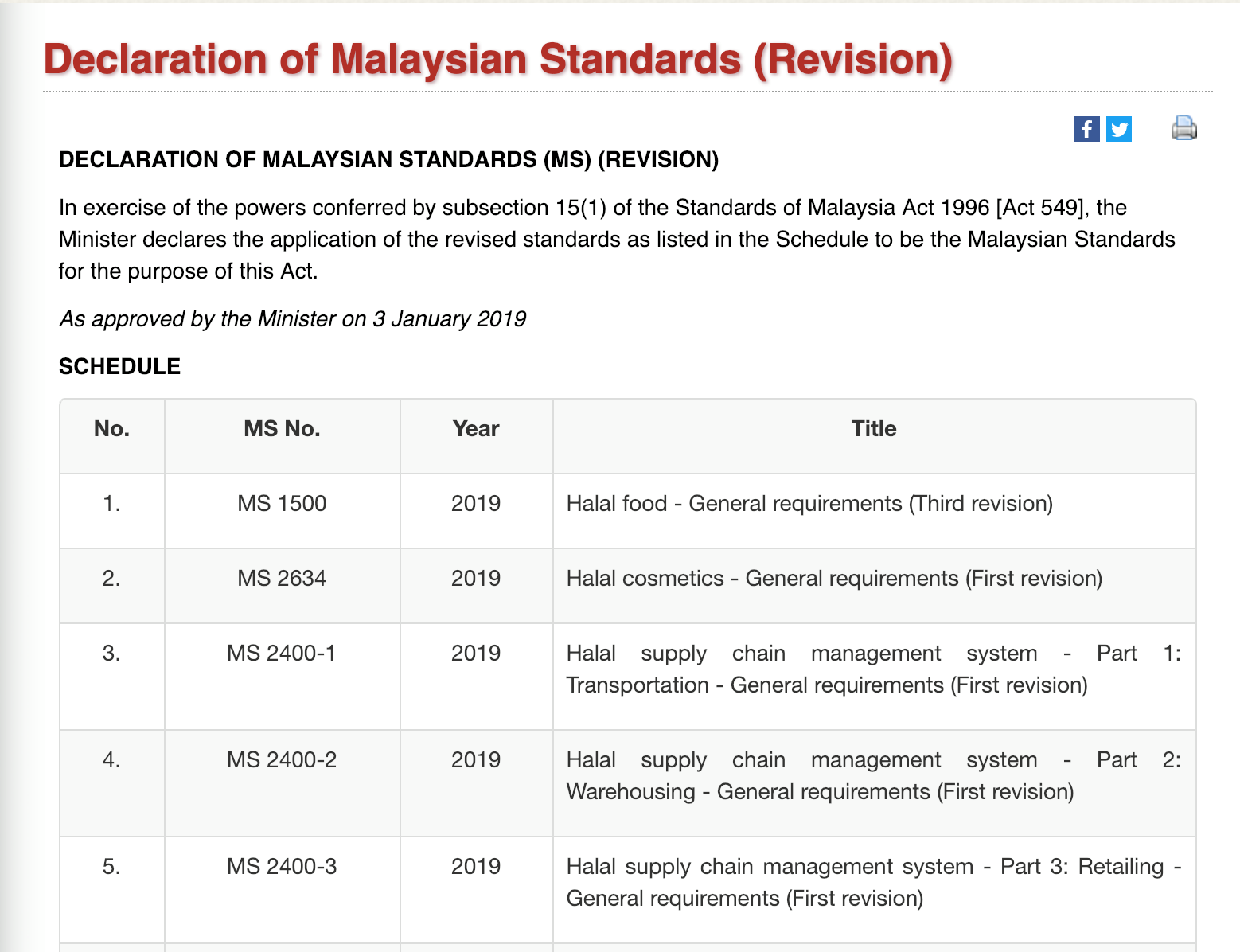Screen dimensions: 1240x952
Task: Click the year 2019 in MS 1500 row
Action: tap(476, 504)
